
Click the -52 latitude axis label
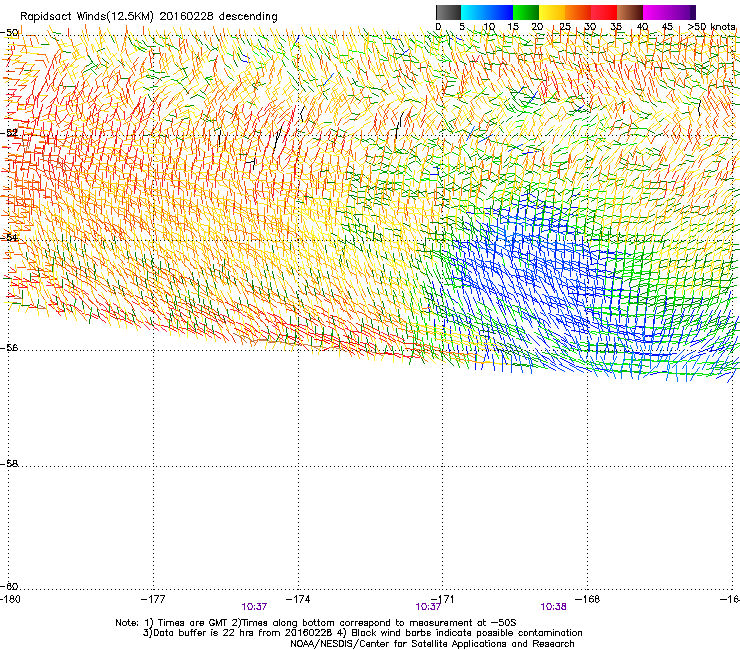coord(10,133)
